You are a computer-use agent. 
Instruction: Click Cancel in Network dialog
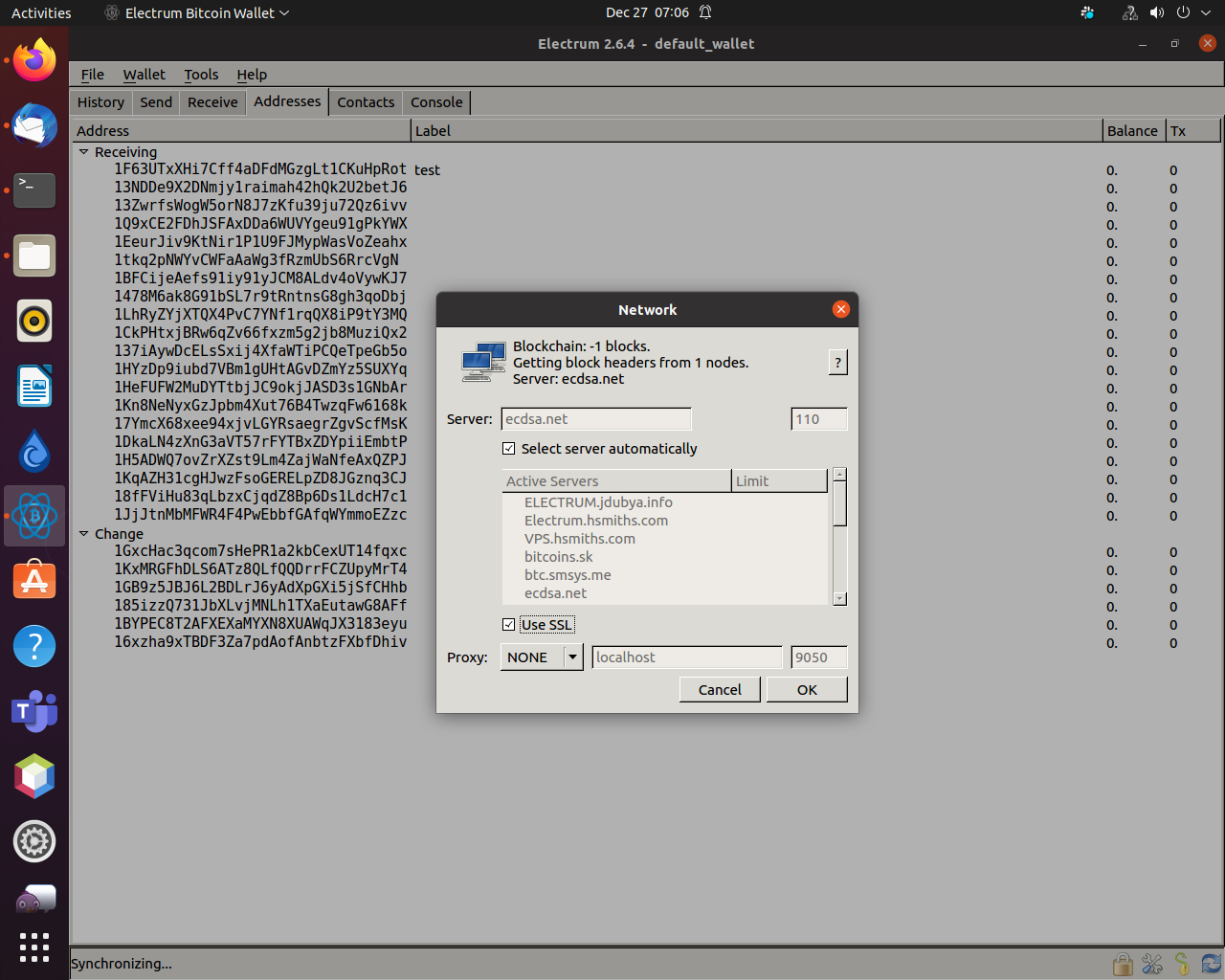[720, 690]
